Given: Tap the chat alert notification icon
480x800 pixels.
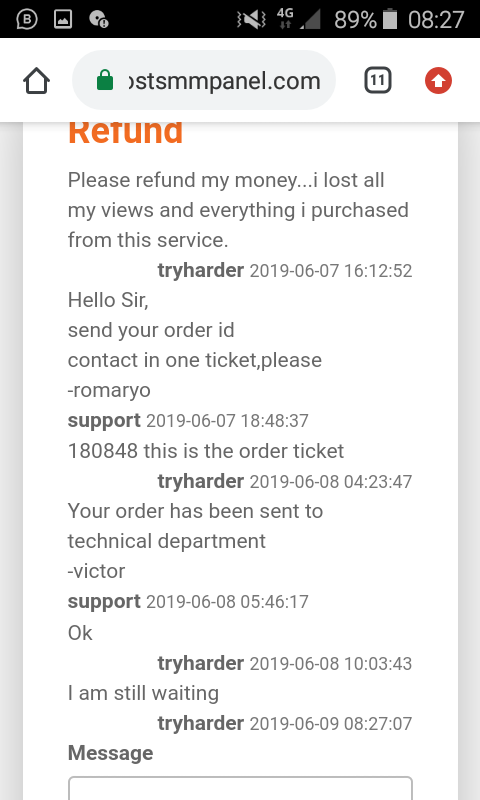Looking at the screenshot, I should click(x=98, y=20).
